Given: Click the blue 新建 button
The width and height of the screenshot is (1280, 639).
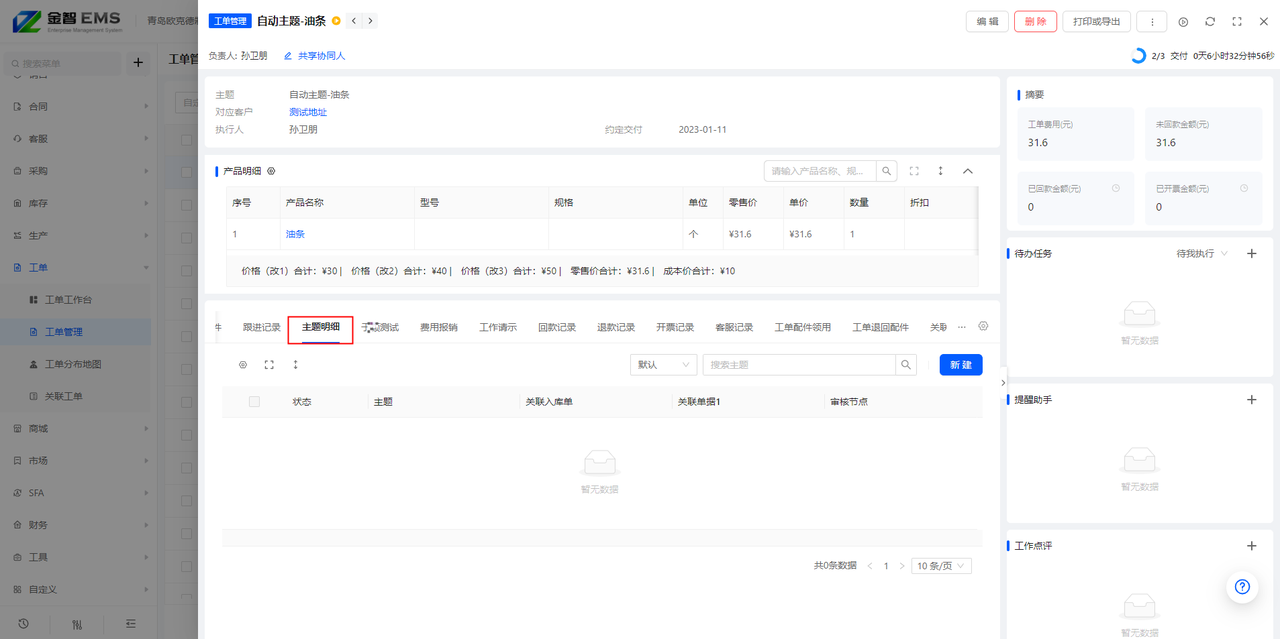Looking at the screenshot, I should point(961,365).
